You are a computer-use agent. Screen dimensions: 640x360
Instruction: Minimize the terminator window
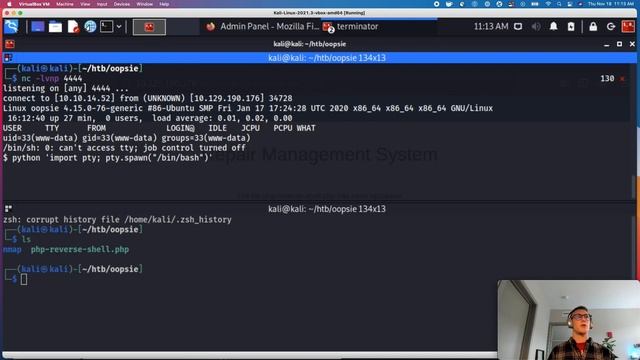(607, 44)
